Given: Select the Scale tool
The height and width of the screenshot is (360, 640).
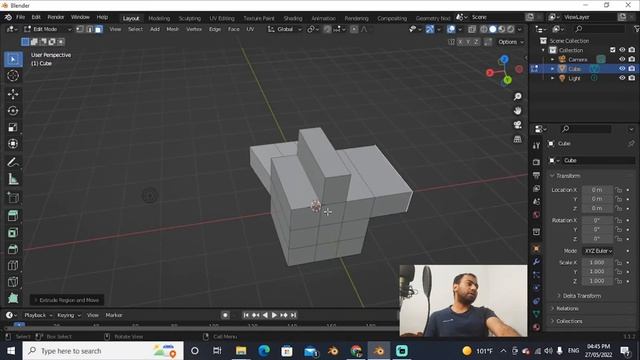Looking at the screenshot, I should coord(13,127).
